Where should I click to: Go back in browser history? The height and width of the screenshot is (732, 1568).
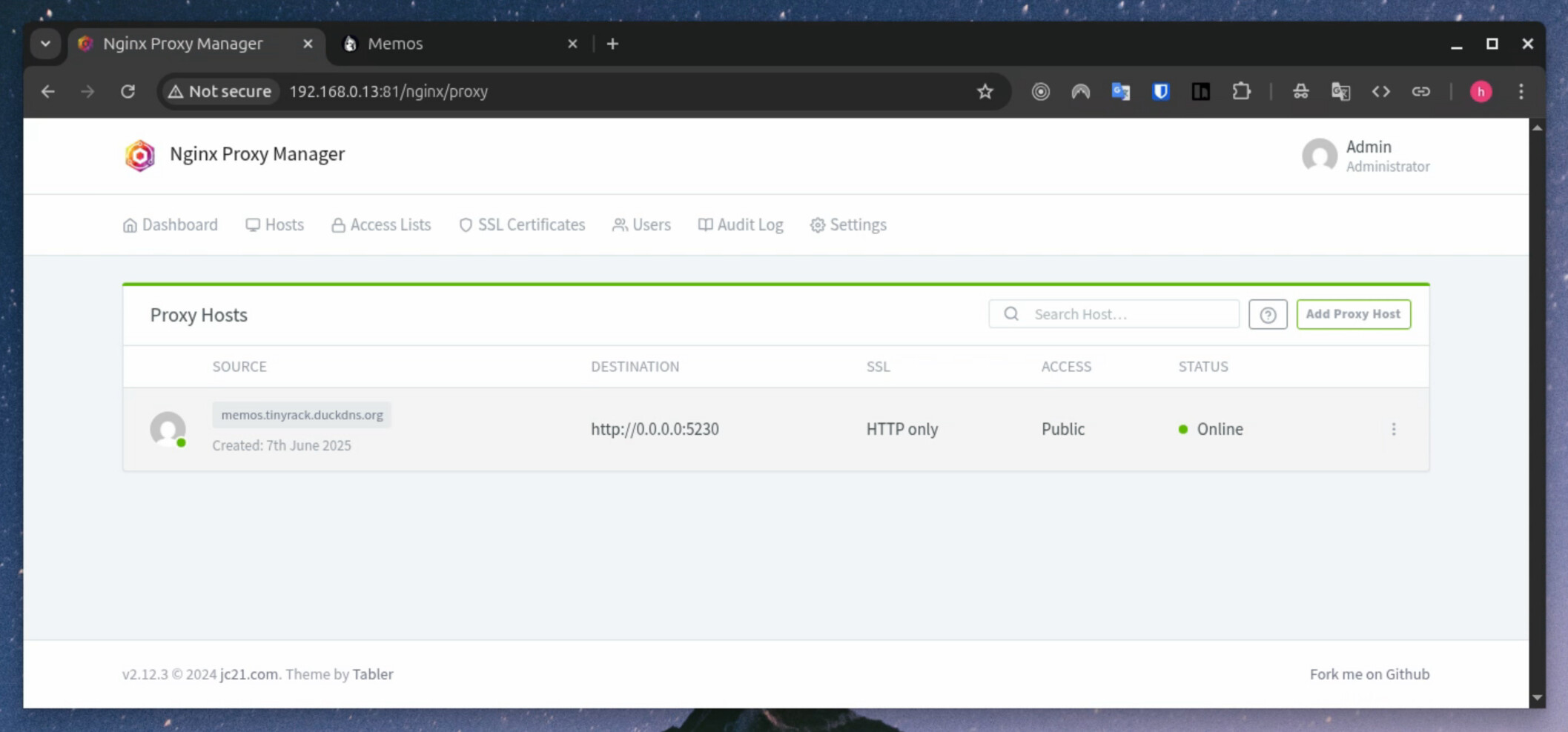click(x=48, y=91)
